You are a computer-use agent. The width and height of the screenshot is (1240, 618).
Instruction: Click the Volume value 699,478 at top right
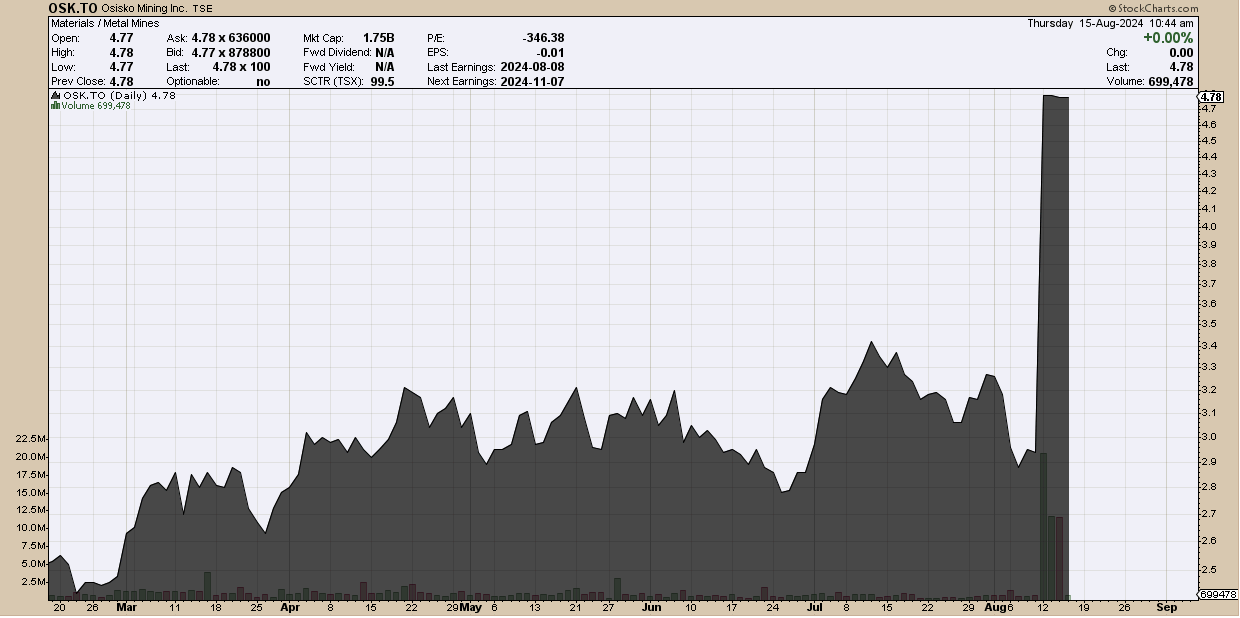tap(1170, 82)
